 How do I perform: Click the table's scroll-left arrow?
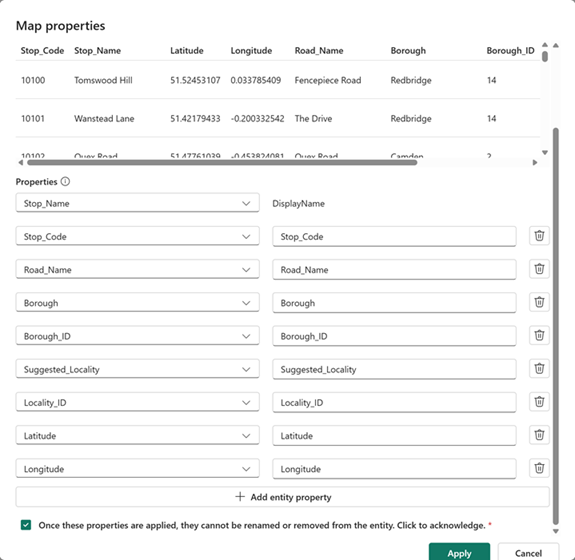(21, 162)
